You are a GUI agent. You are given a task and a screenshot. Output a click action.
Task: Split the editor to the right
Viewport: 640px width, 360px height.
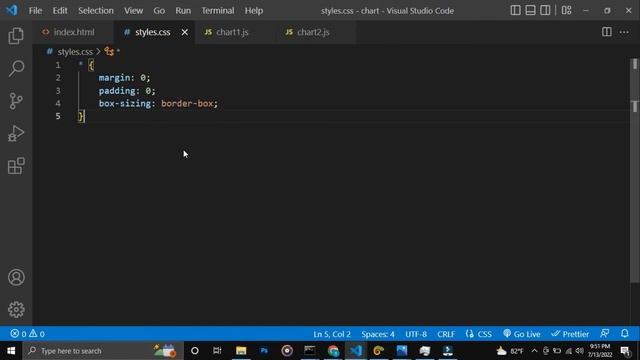(x=607, y=32)
